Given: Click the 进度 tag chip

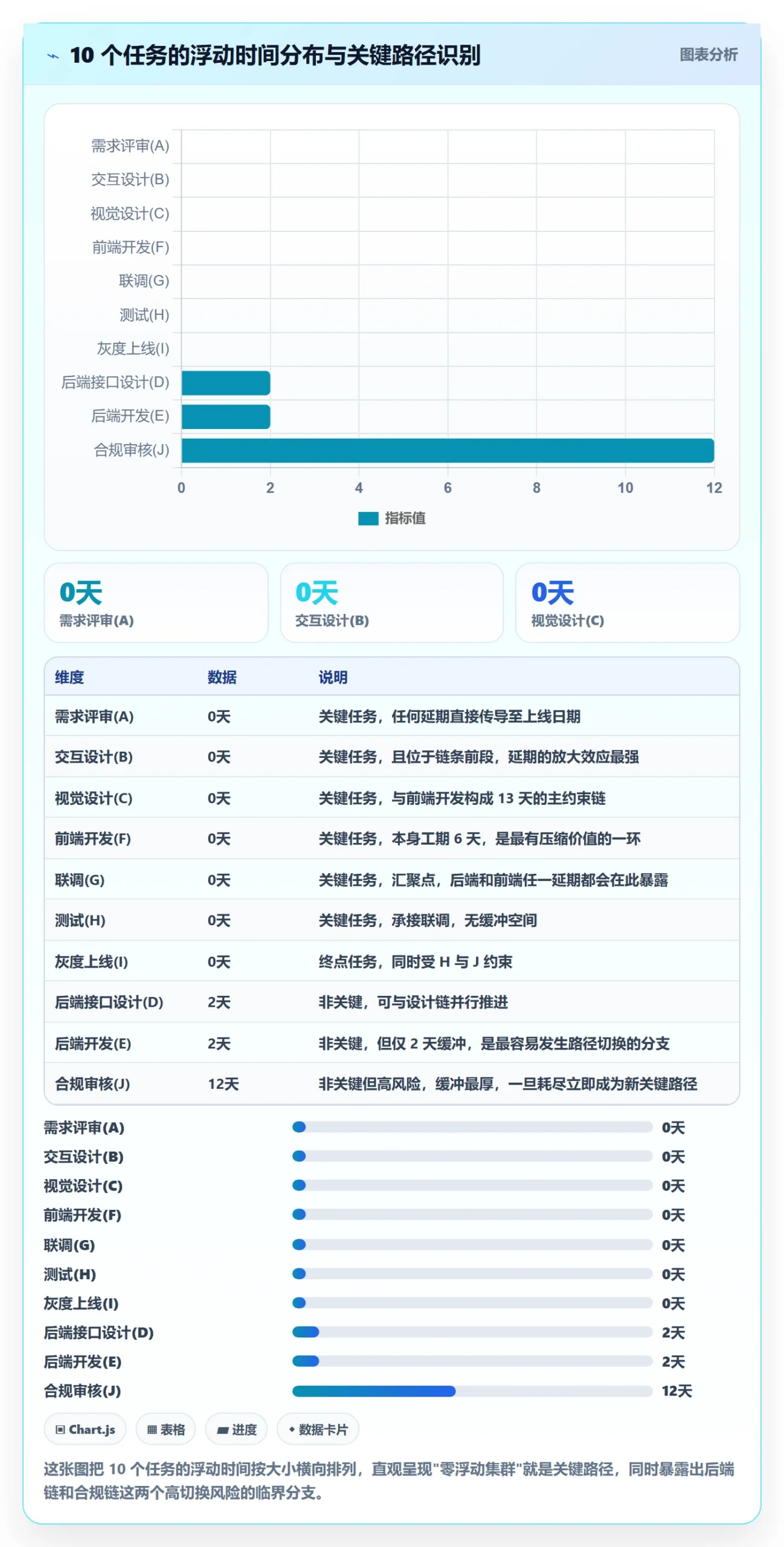Looking at the screenshot, I should 236,1429.
